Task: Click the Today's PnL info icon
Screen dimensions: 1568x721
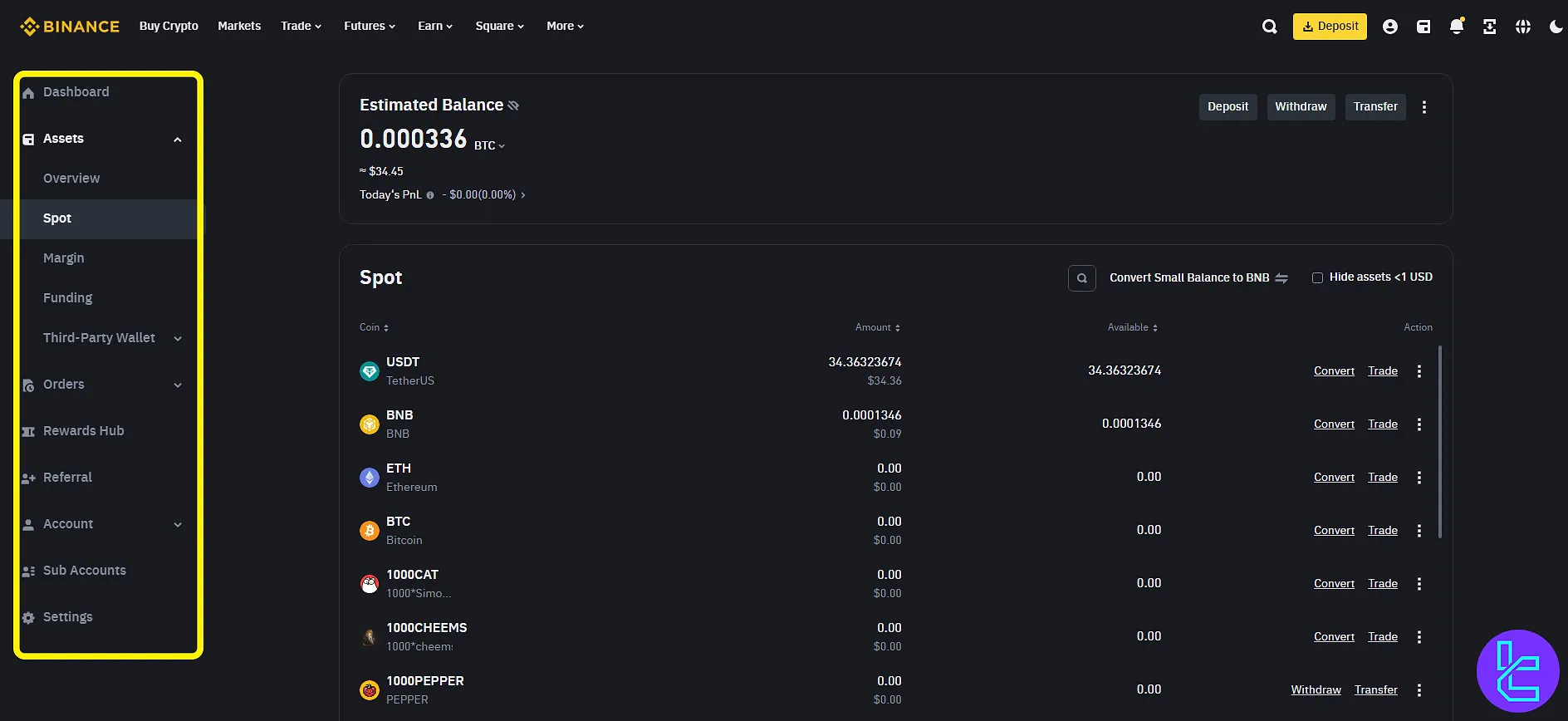Action: (x=430, y=195)
